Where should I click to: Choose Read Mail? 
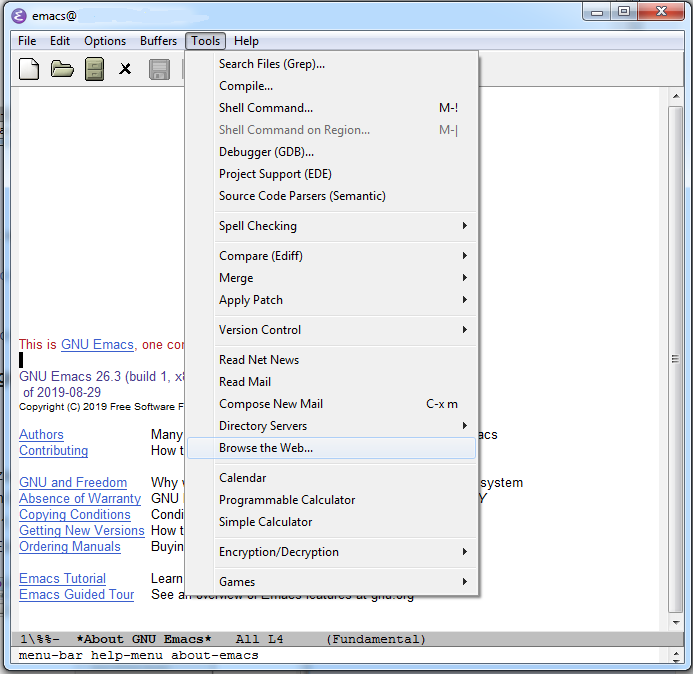click(x=331, y=382)
